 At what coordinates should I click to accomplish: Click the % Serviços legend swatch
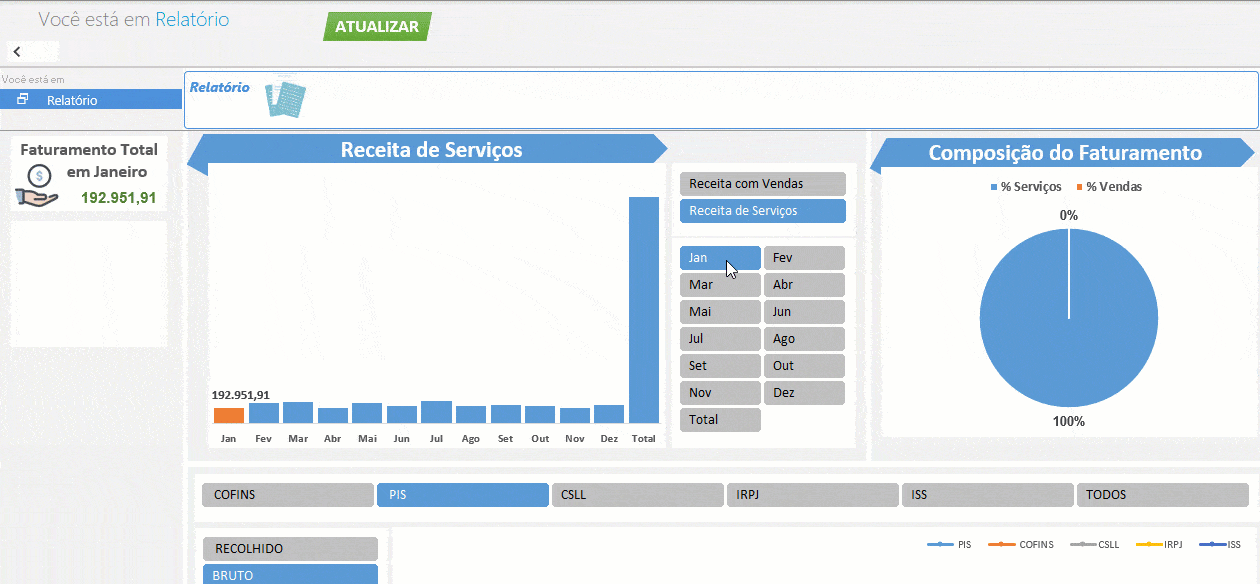(x=994, y=187)
